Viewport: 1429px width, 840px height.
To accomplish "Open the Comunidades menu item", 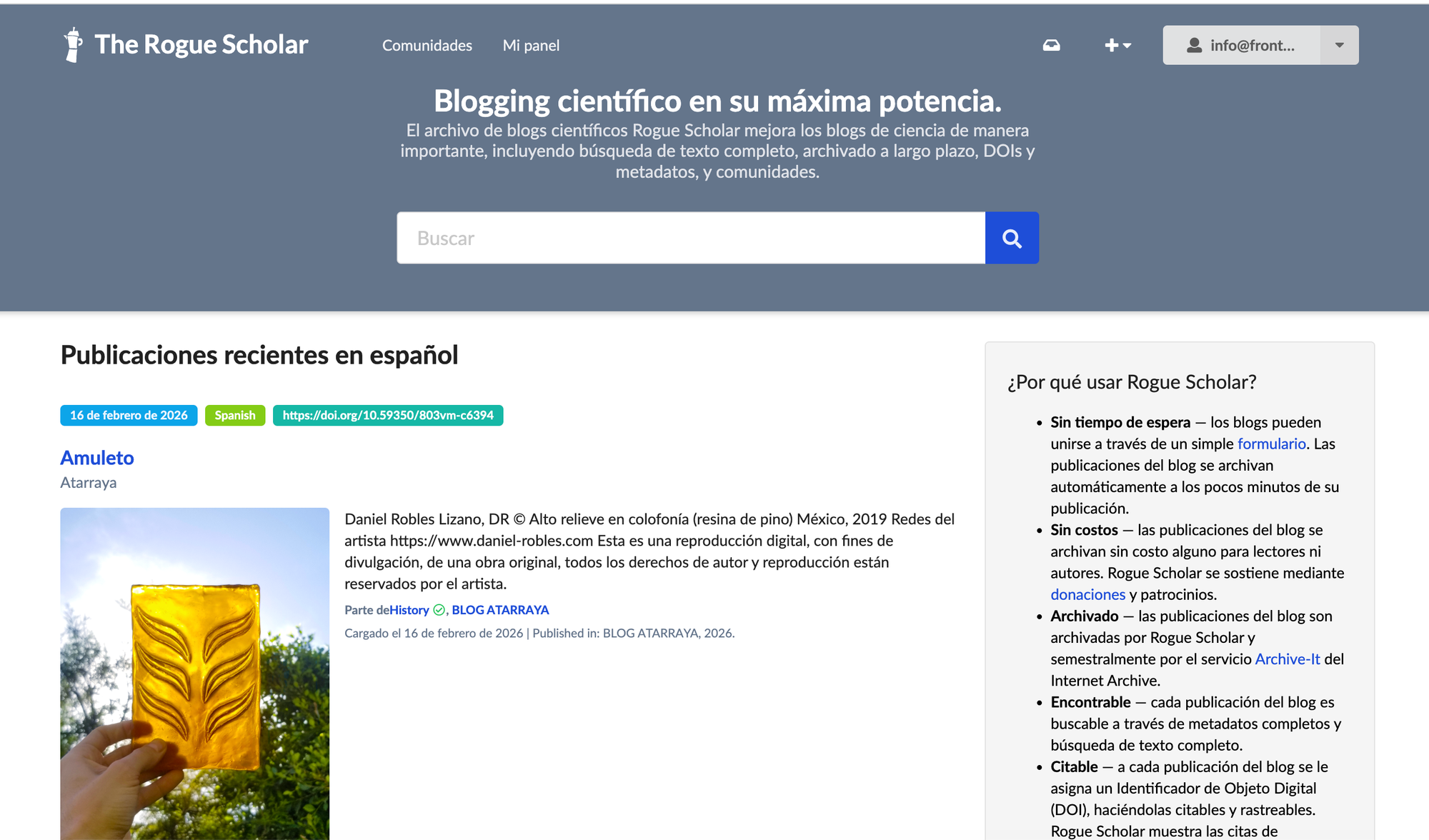I will [x=427, y=45].
